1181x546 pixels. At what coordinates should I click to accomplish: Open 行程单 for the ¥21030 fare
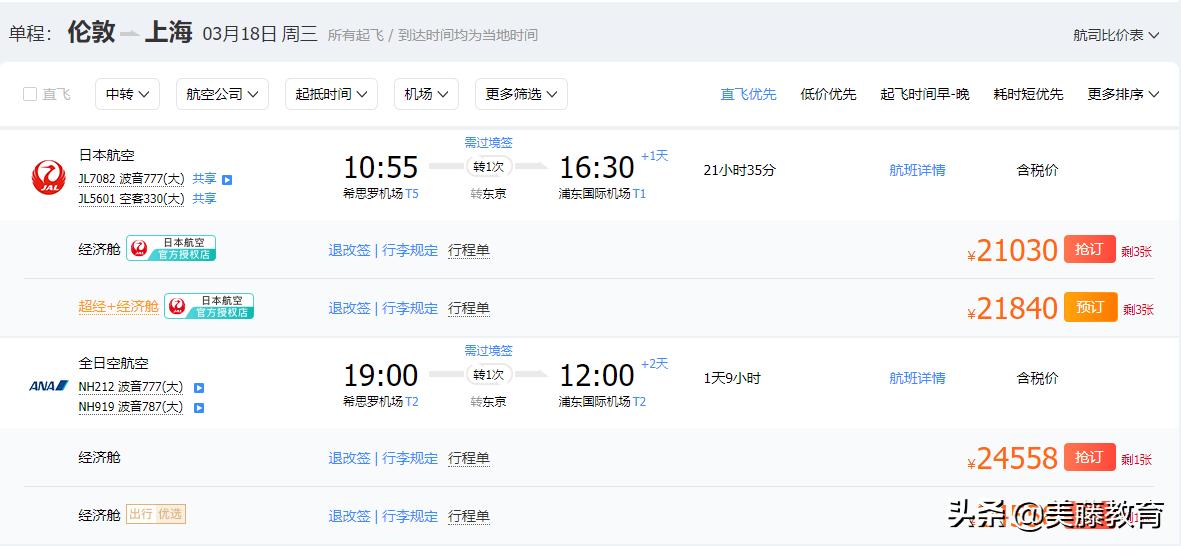[468, 250]
